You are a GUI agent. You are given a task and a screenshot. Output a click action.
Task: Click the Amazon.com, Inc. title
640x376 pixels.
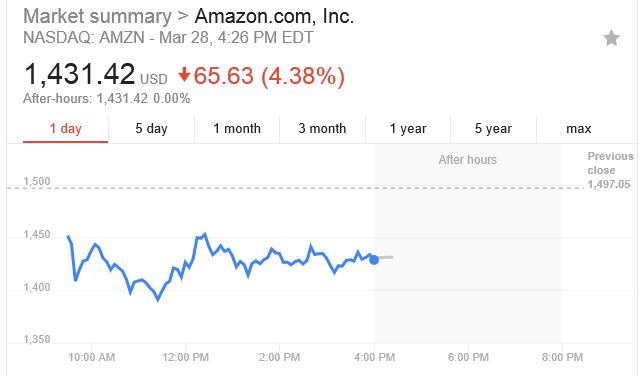(274, 16)
